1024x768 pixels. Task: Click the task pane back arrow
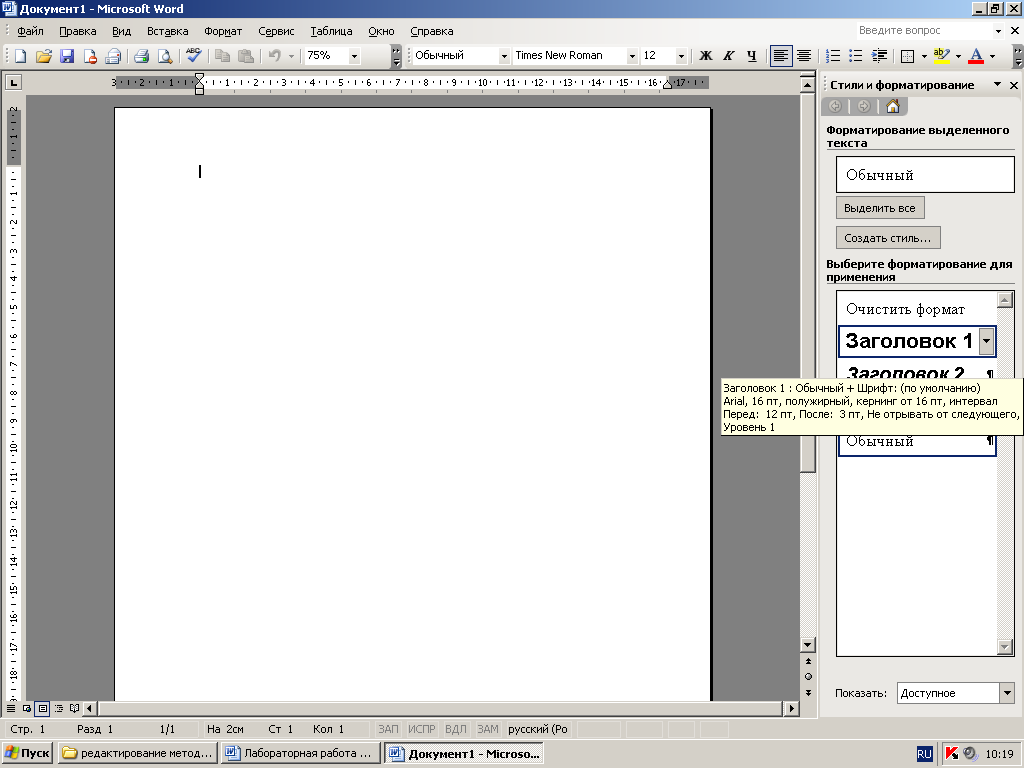coord(835,106)
